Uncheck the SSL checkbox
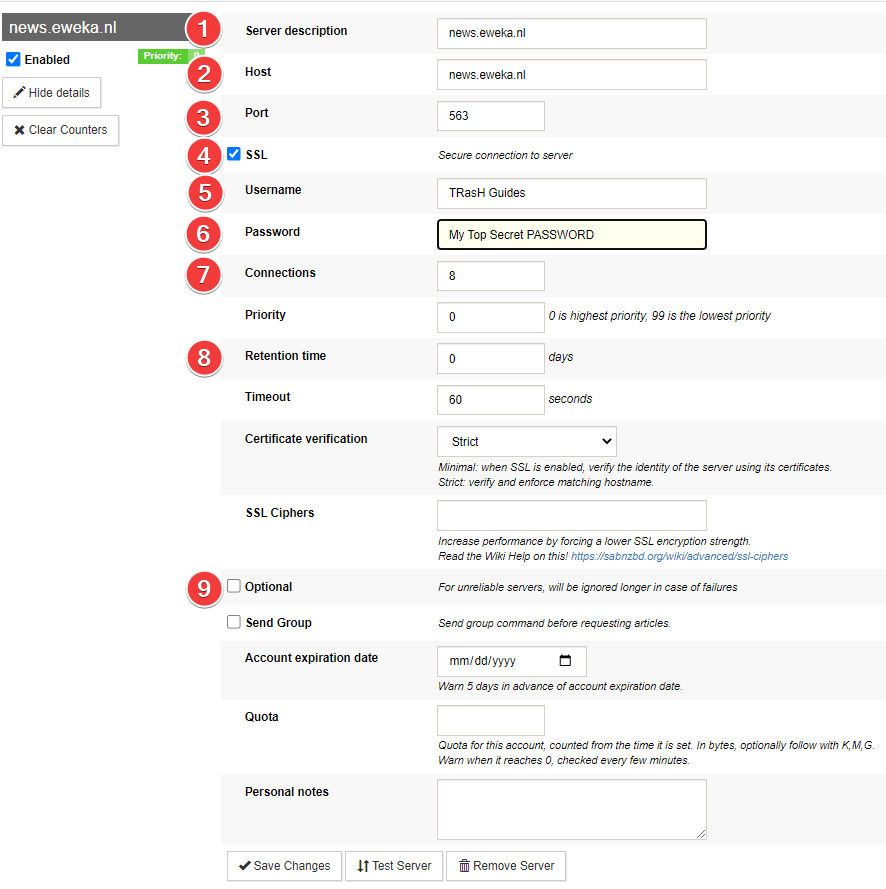 coord(234,154)
